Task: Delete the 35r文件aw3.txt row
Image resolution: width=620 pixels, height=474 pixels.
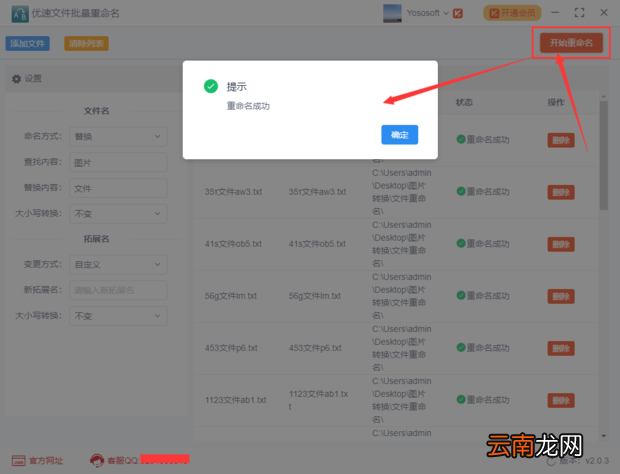Action: pos(561,192)
